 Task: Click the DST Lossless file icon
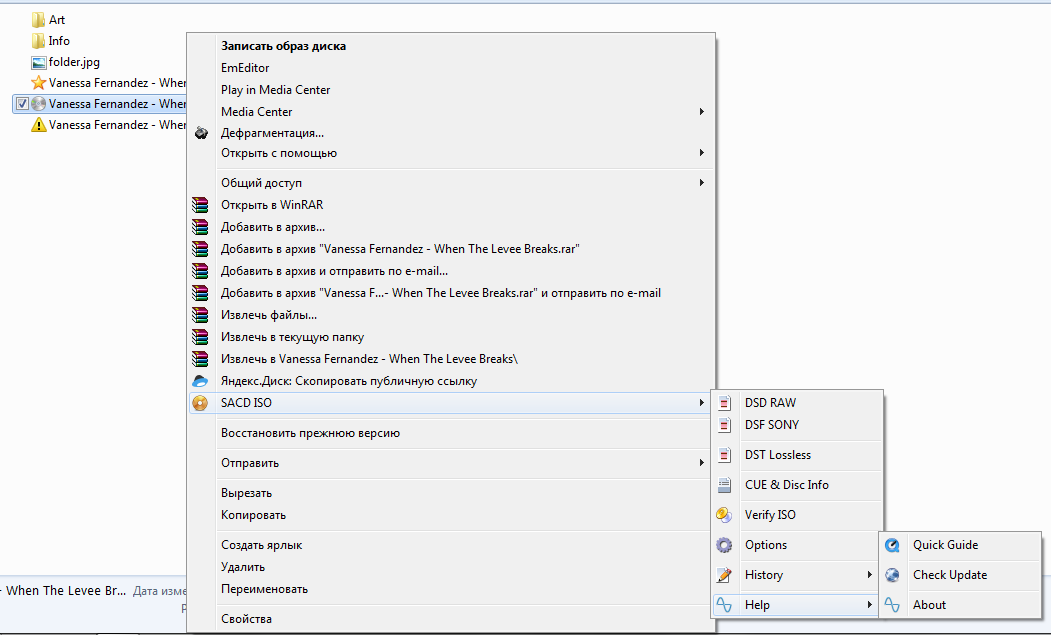pos(724,455)
